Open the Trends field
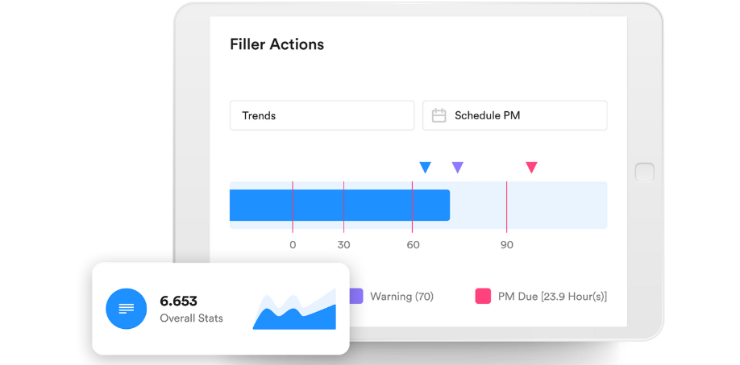Screen dimensions: 740x365 pos(322,115)
